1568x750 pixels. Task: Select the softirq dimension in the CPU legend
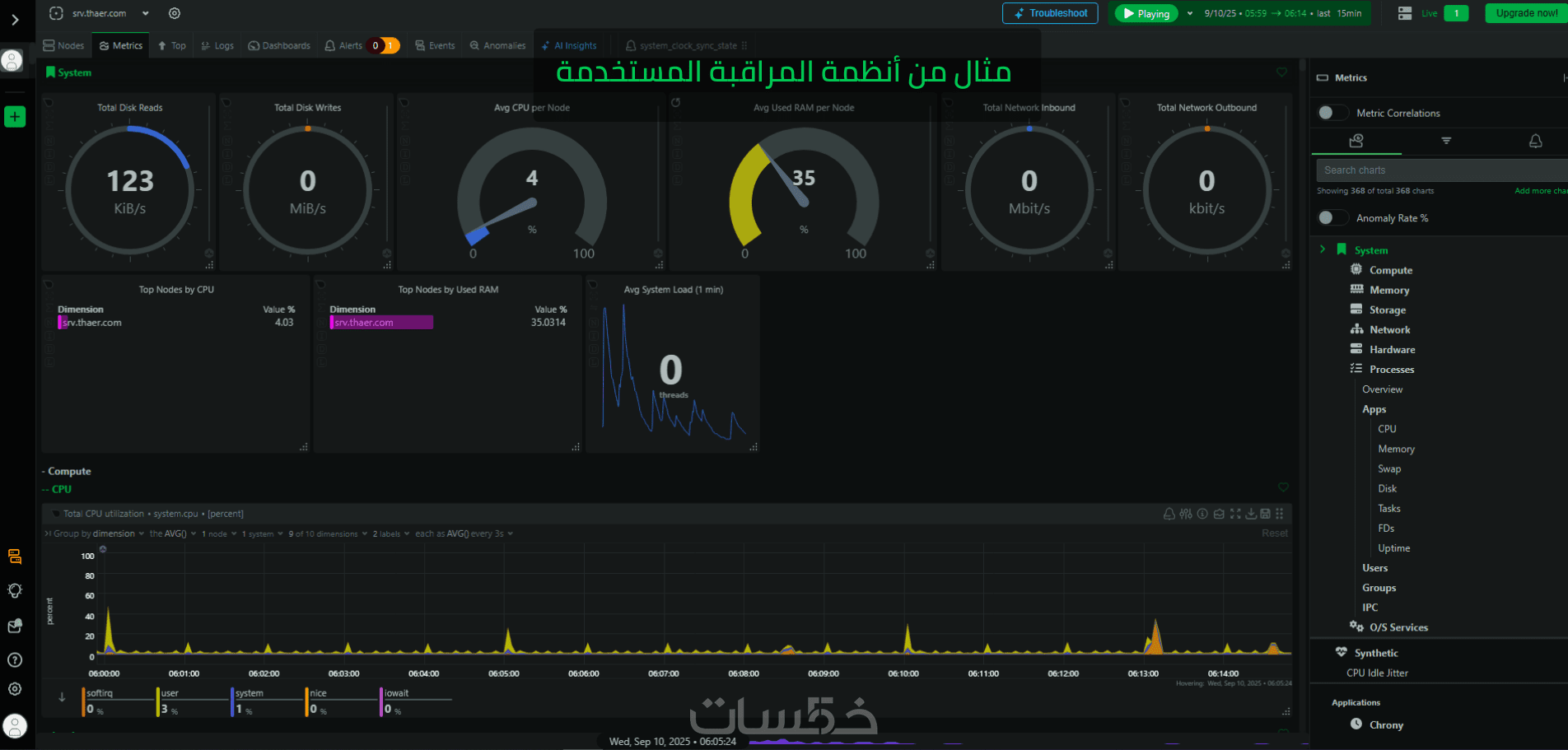[119, 701]
